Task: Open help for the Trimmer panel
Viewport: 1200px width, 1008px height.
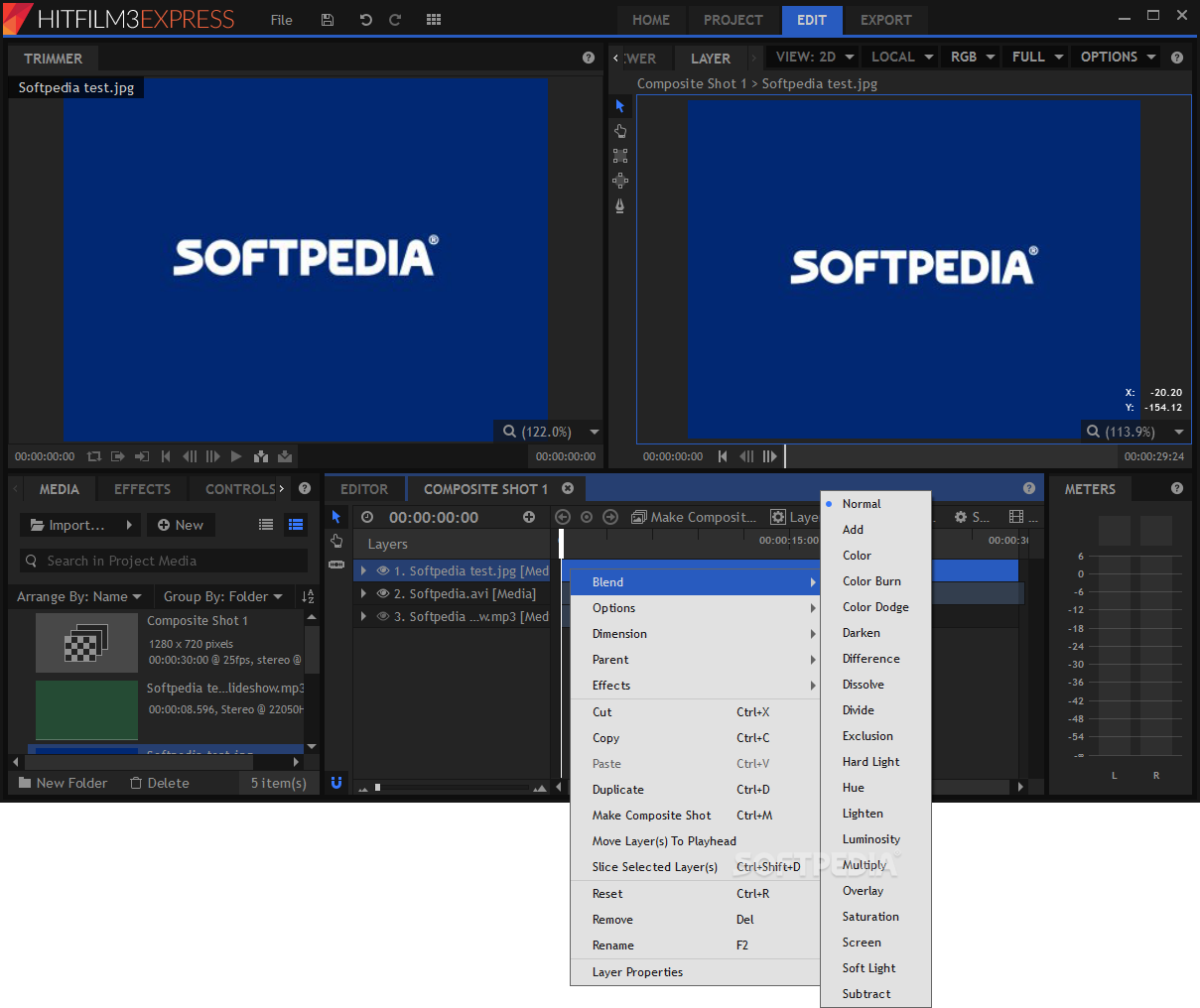Action: pyautogui.click(x=589, y=58)
